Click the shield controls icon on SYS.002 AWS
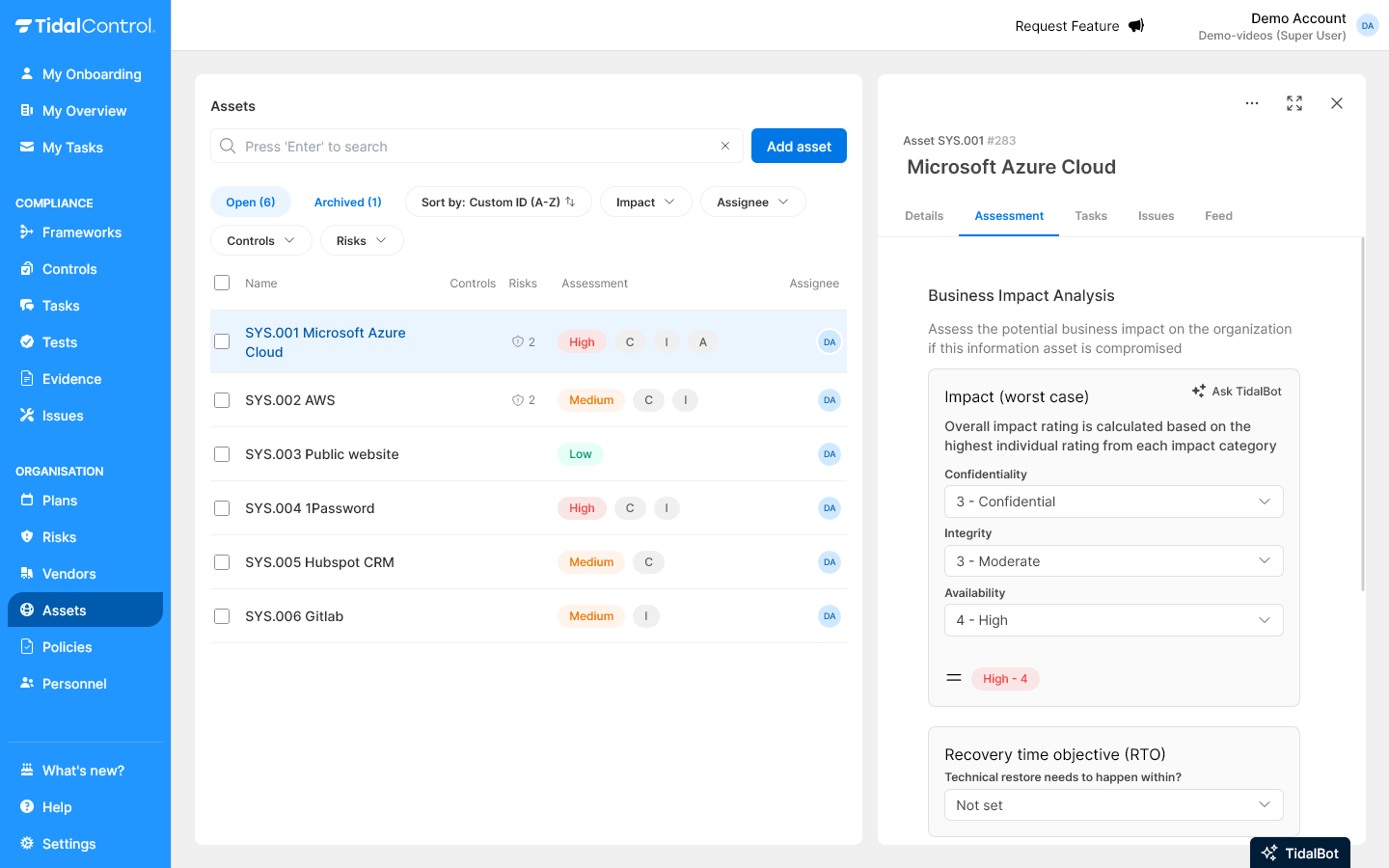The width and height of the screenshot is (1389, 868). [518, 400]
